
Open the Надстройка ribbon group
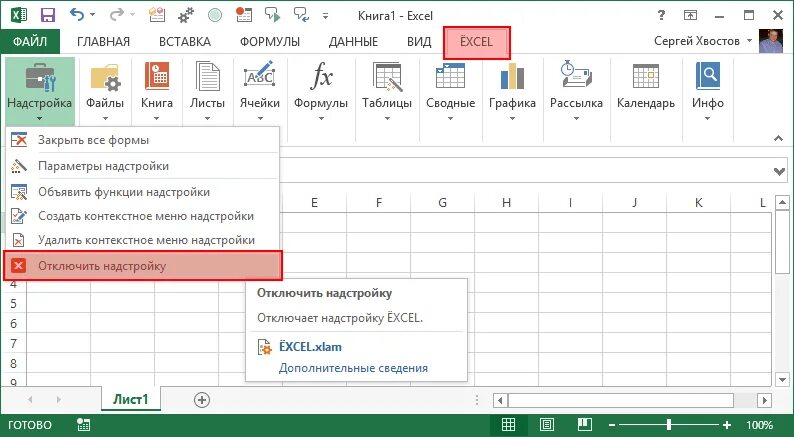40,91
